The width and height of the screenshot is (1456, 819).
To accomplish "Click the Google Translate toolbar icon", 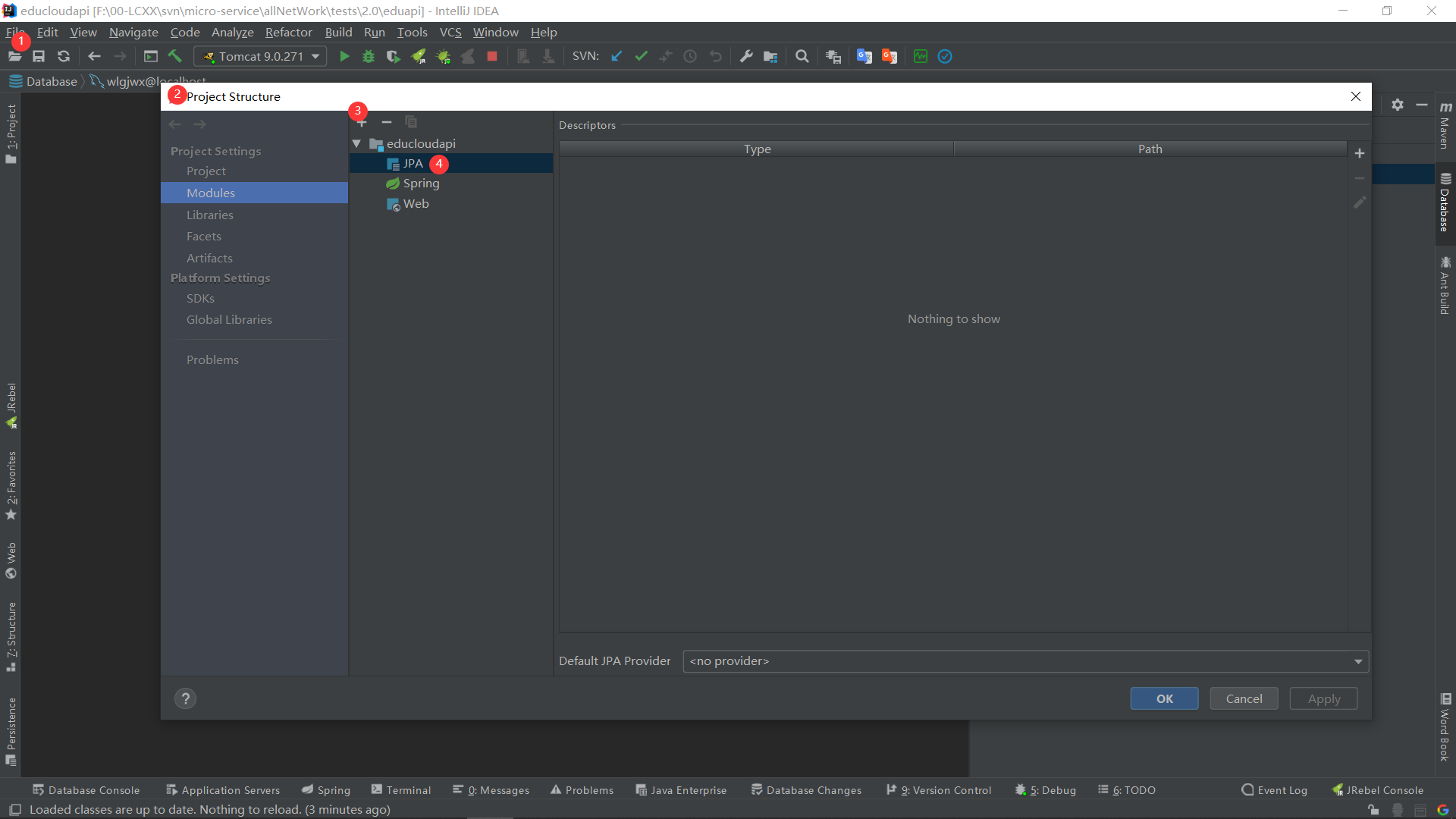I will (864, 56).
